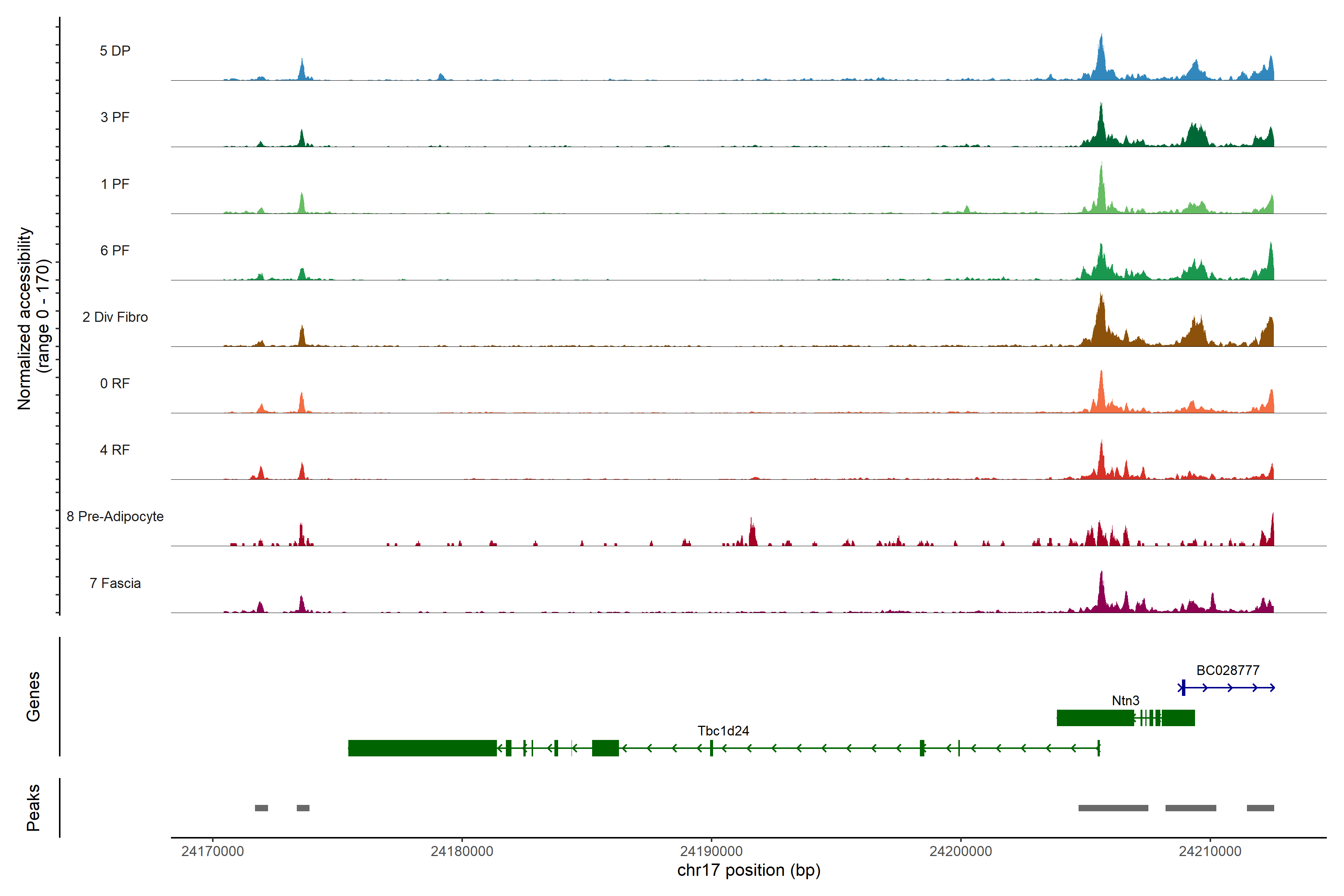Screen dimensions: 1344x896
Task: Click the 3 PF track label
Action: pyautogui.click(x=115, y=117)
